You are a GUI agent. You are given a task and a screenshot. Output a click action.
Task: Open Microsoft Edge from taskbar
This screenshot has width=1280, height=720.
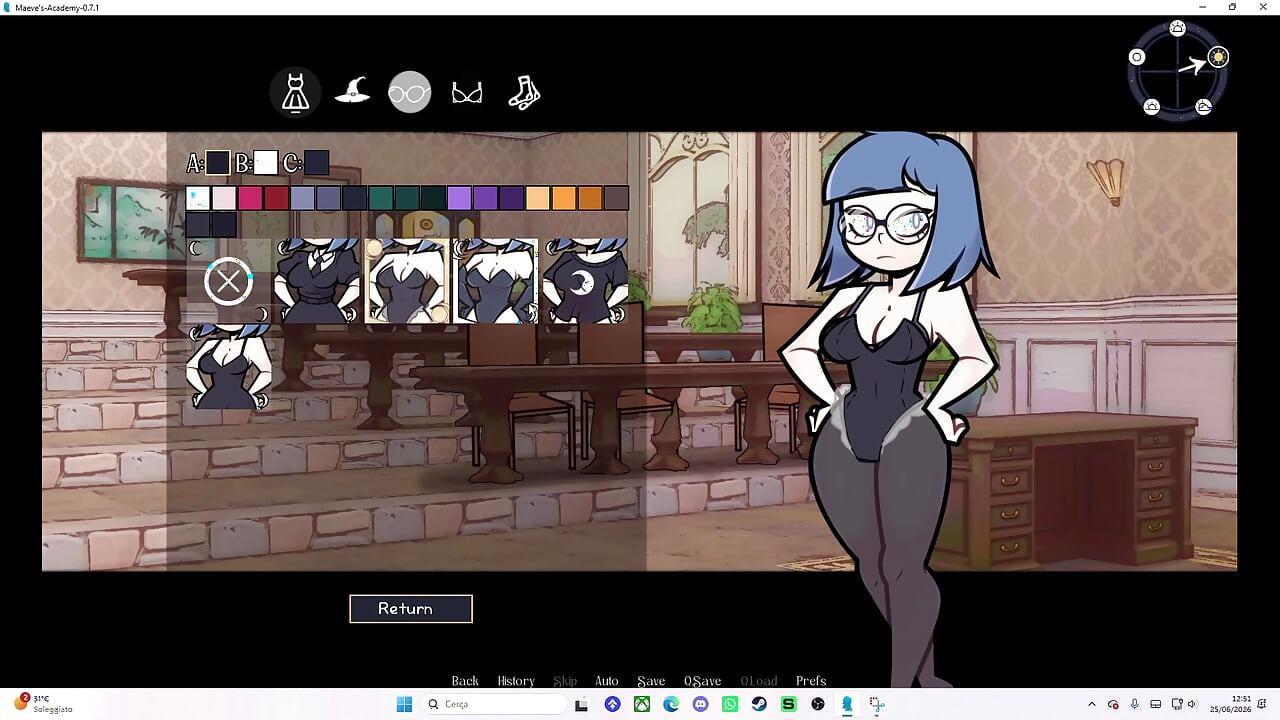pyautogui.click(x=671, y=704)
